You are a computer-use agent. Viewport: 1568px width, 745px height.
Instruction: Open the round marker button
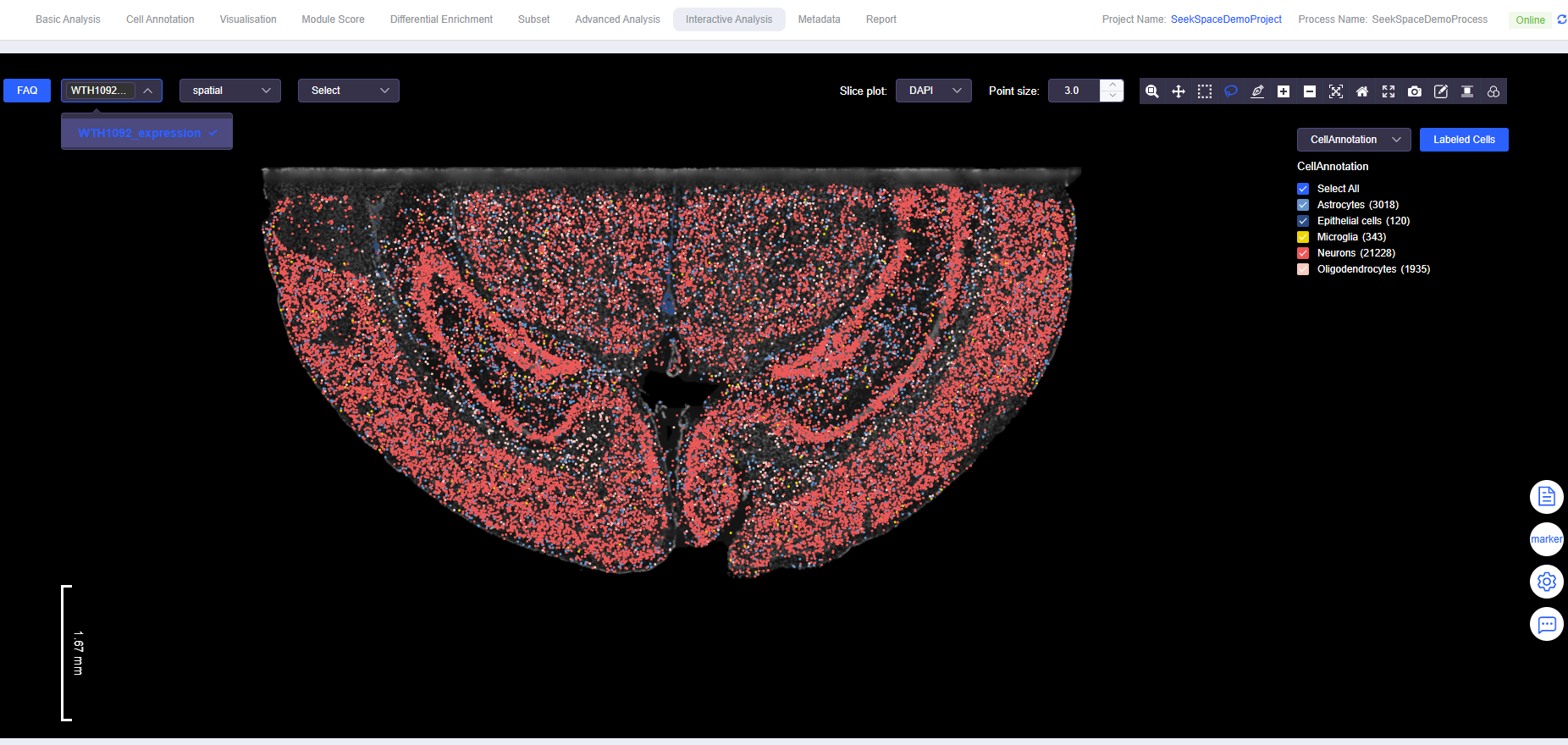pyautogui.click(x=1546, y=539)
